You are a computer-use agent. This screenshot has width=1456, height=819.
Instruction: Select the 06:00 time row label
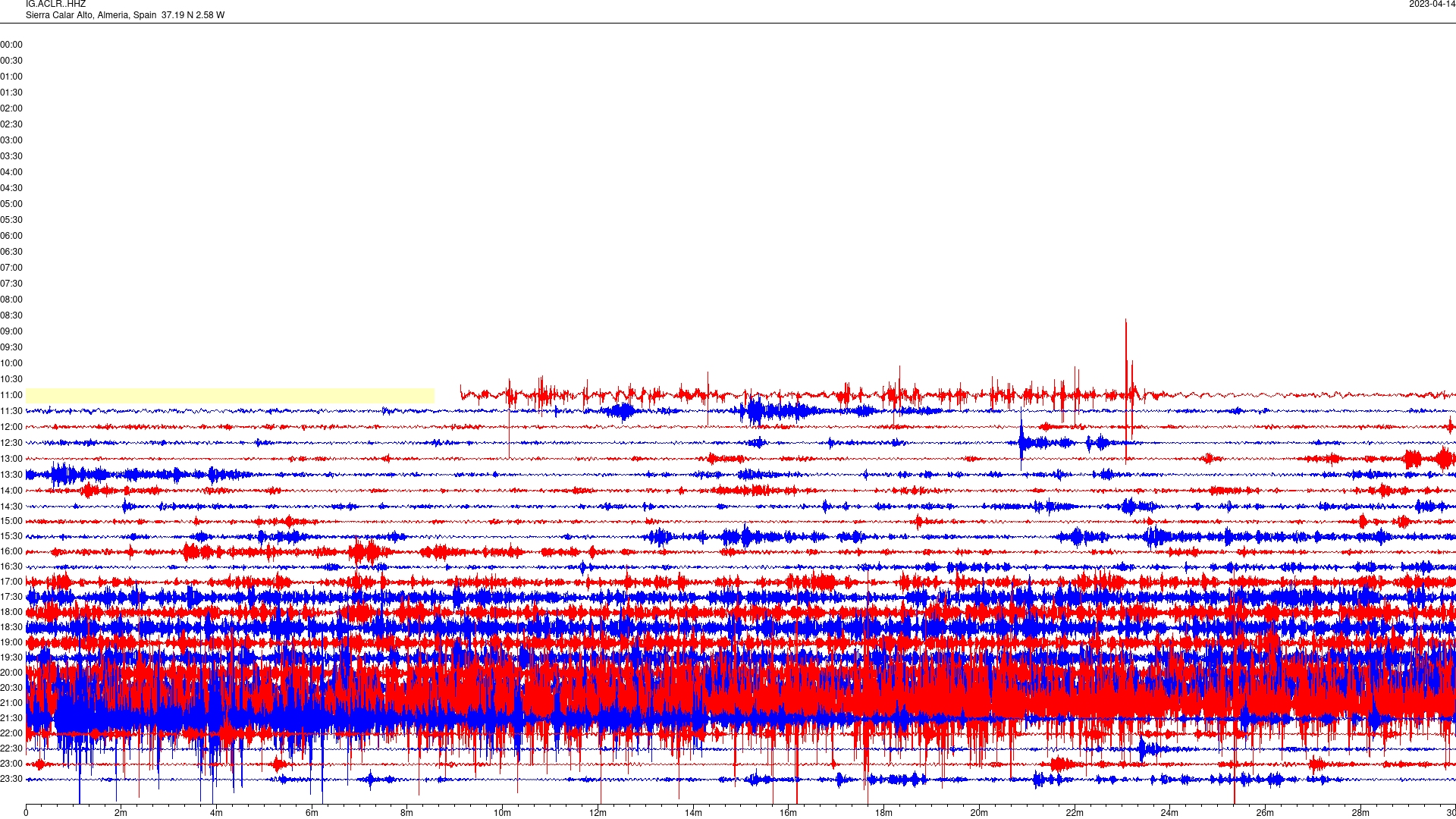tap(11, 236)
